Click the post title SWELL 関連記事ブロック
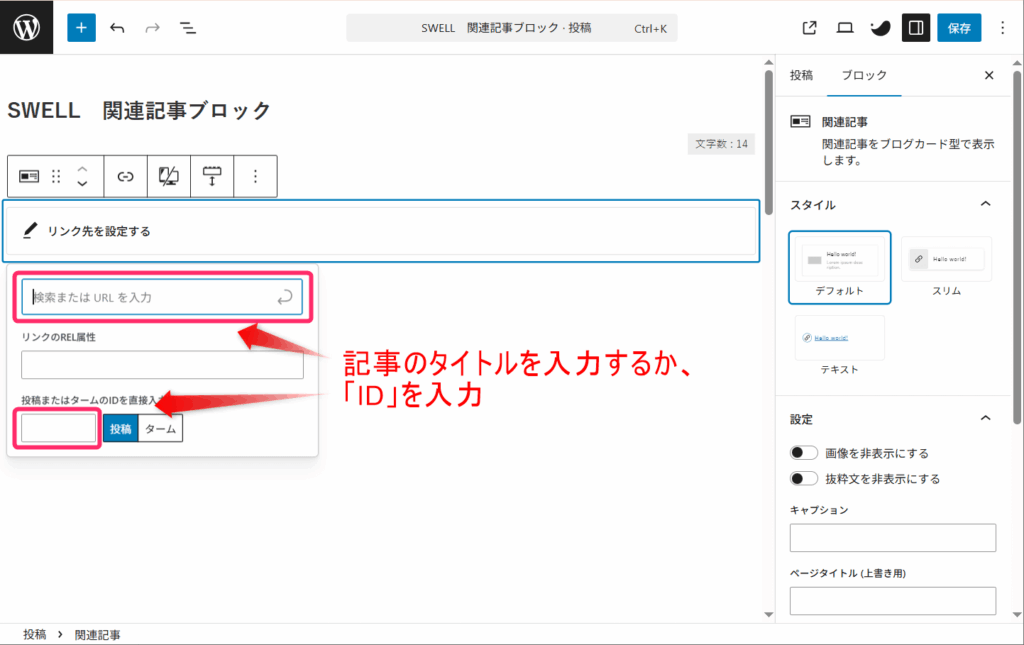 138,110
